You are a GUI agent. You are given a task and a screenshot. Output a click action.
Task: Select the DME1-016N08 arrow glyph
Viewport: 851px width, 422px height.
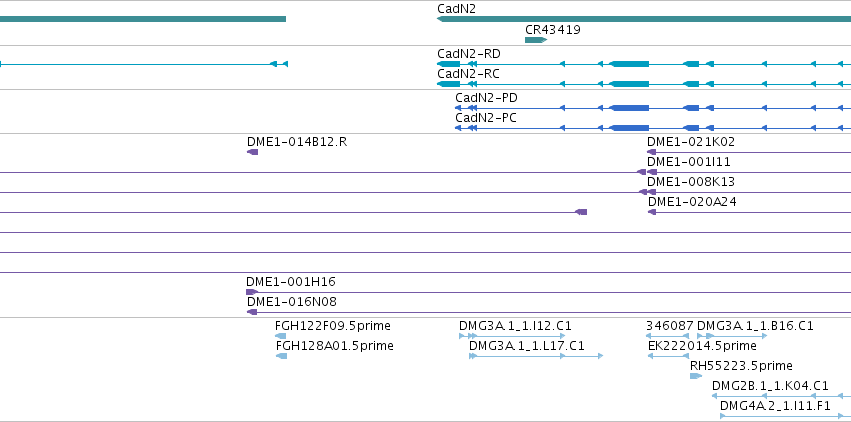pyautogui.click(x=252, y=312)
